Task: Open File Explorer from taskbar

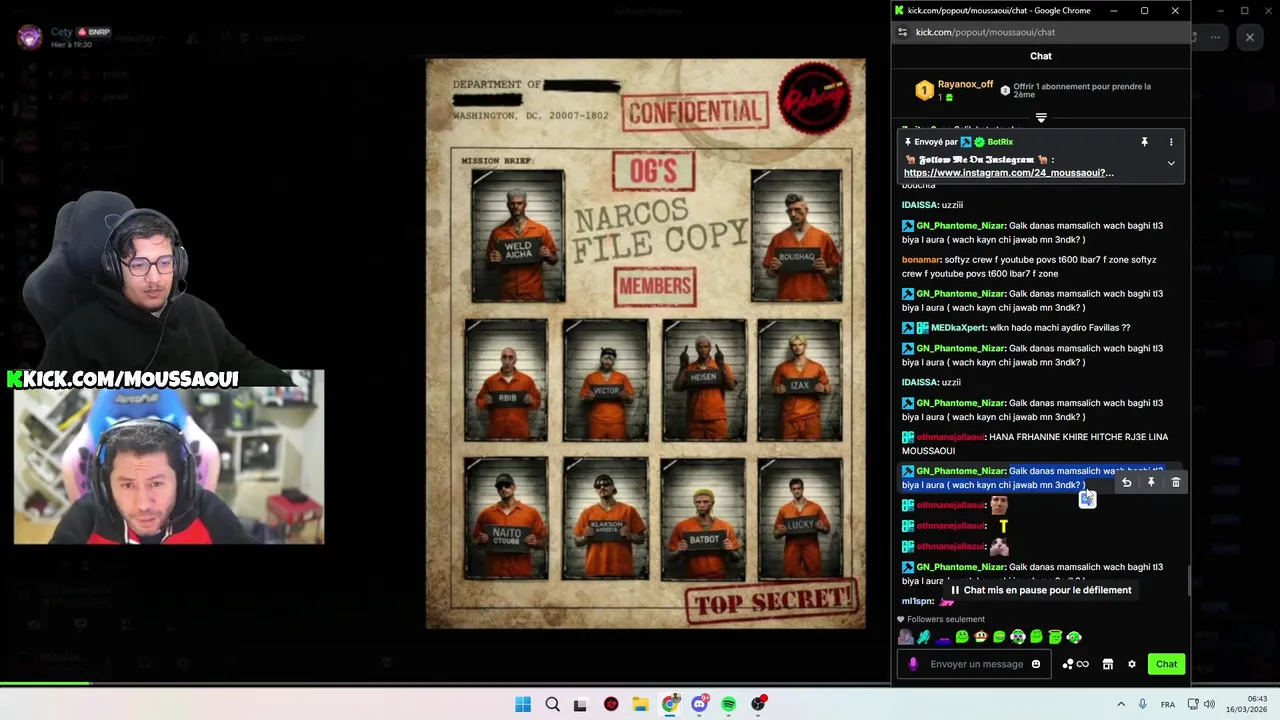Action: click(640, 704)
